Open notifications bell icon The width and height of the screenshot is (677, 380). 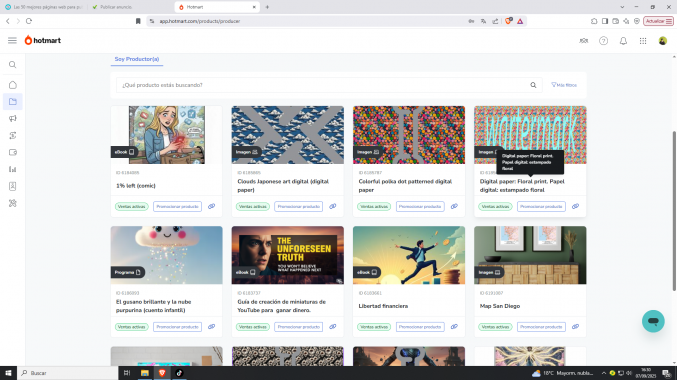click(x=623, y=41)
